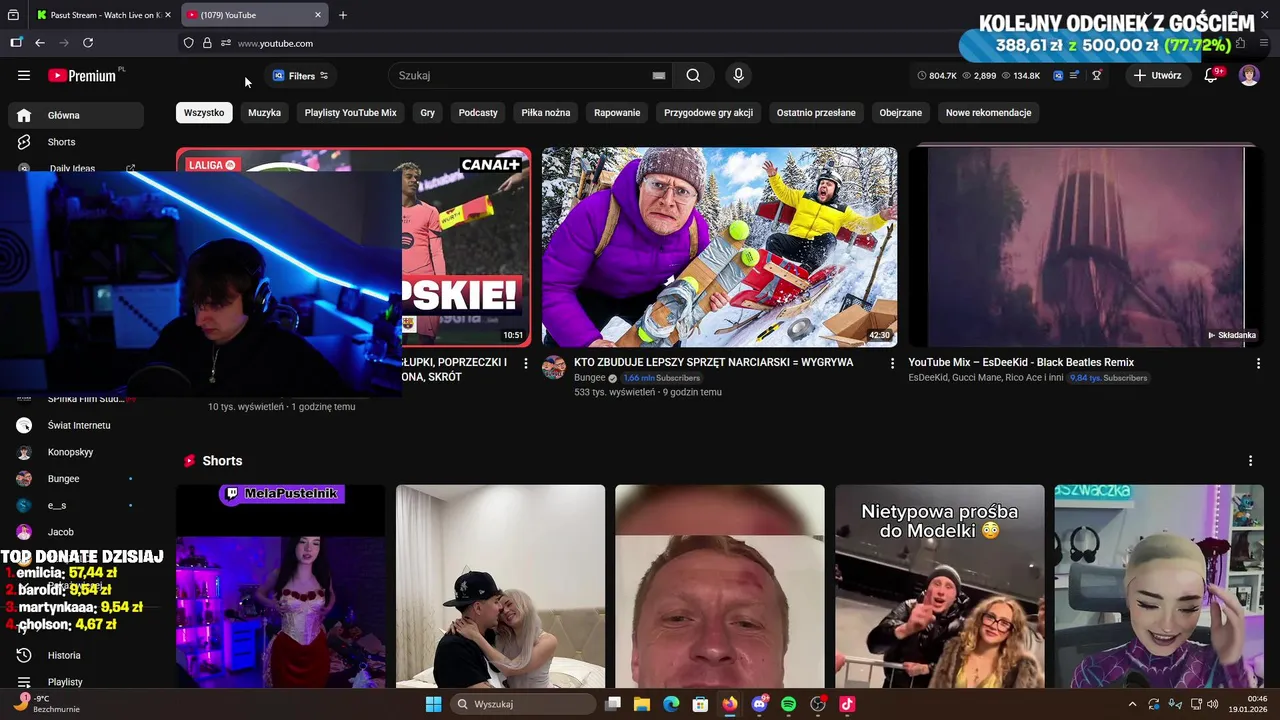Image resolution: width=1280 pixels, height=720 pixels.
Task: Open the Firefox tab list icon
Action: click(x=13, y=15)
